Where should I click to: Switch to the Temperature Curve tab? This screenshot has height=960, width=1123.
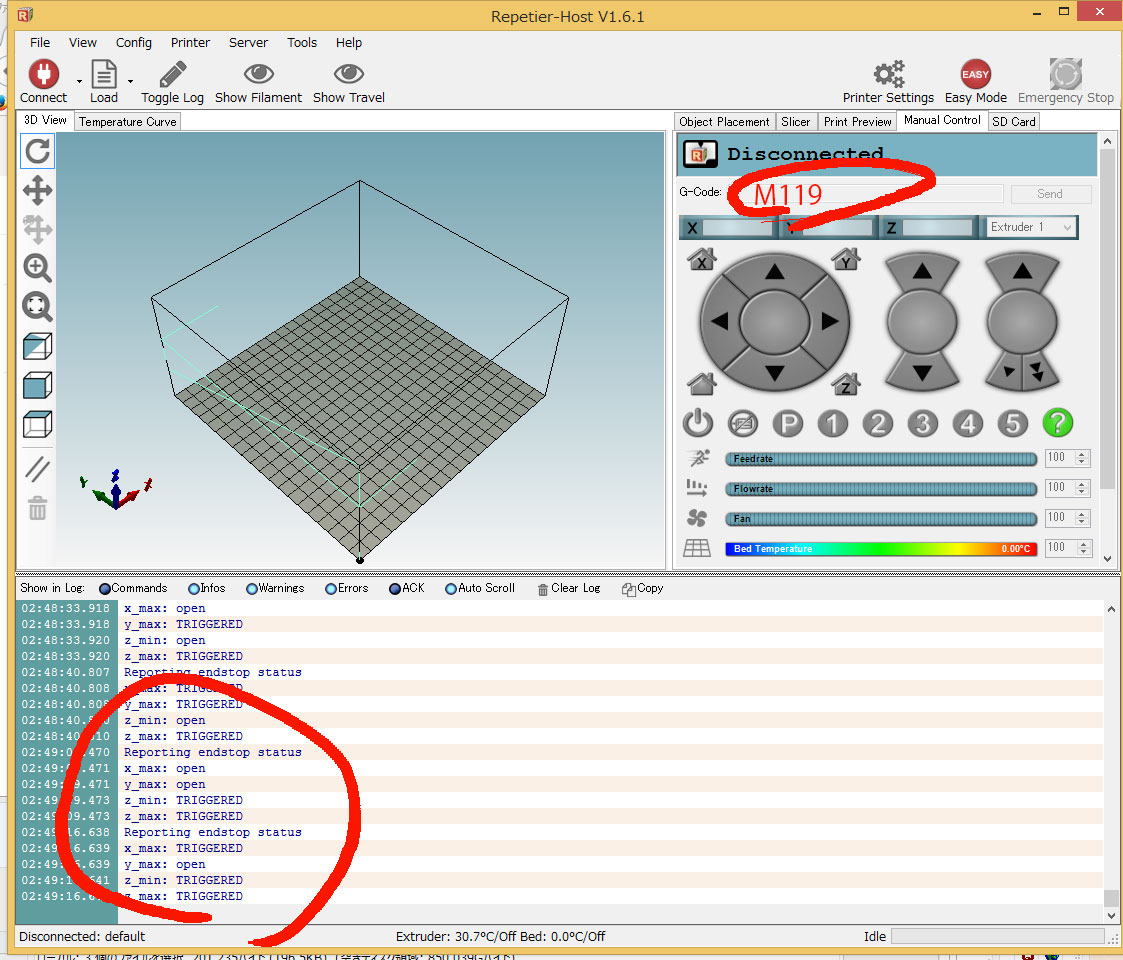pyautogui.click(x=127, y=122)
